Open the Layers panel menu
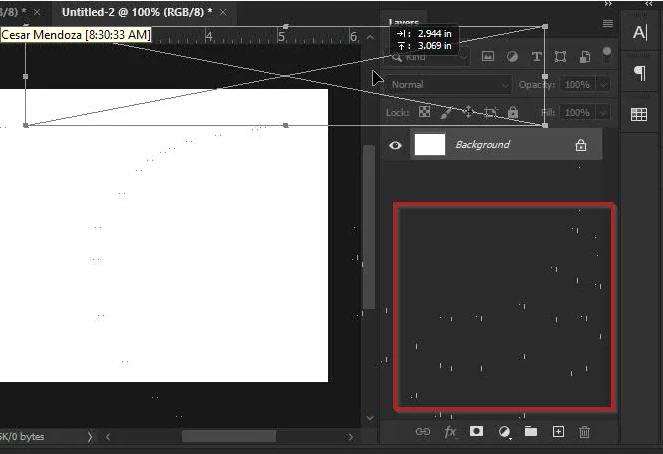 click(x=608, y=23)
